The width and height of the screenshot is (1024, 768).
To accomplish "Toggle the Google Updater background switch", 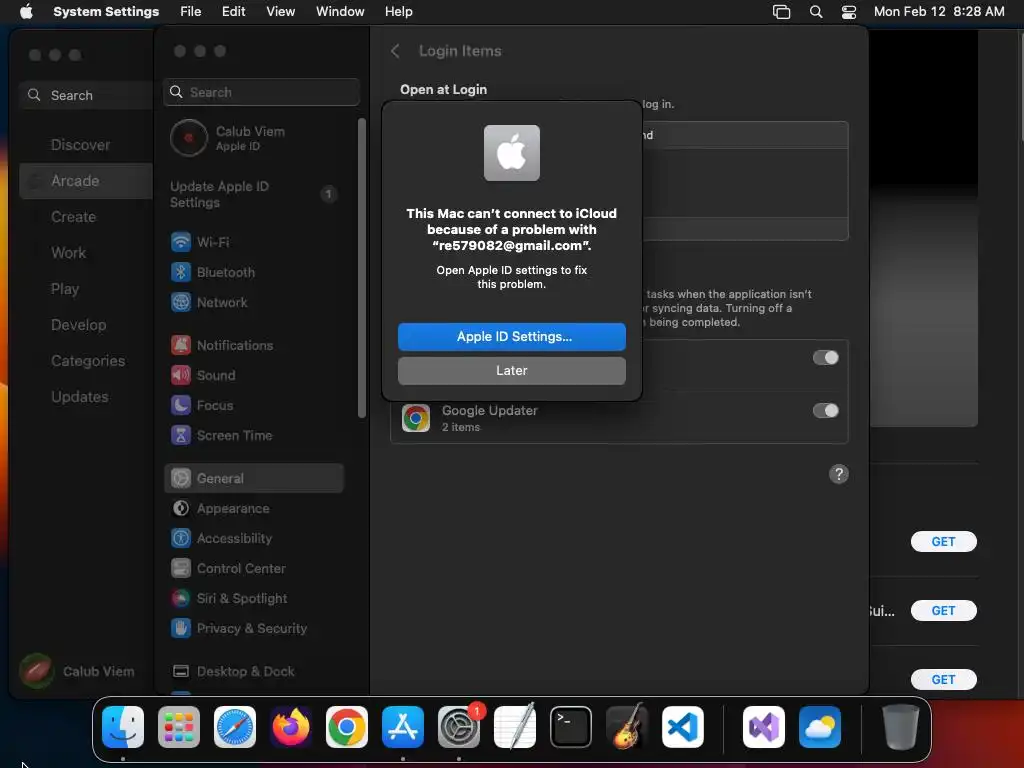I will pos(825,411).
